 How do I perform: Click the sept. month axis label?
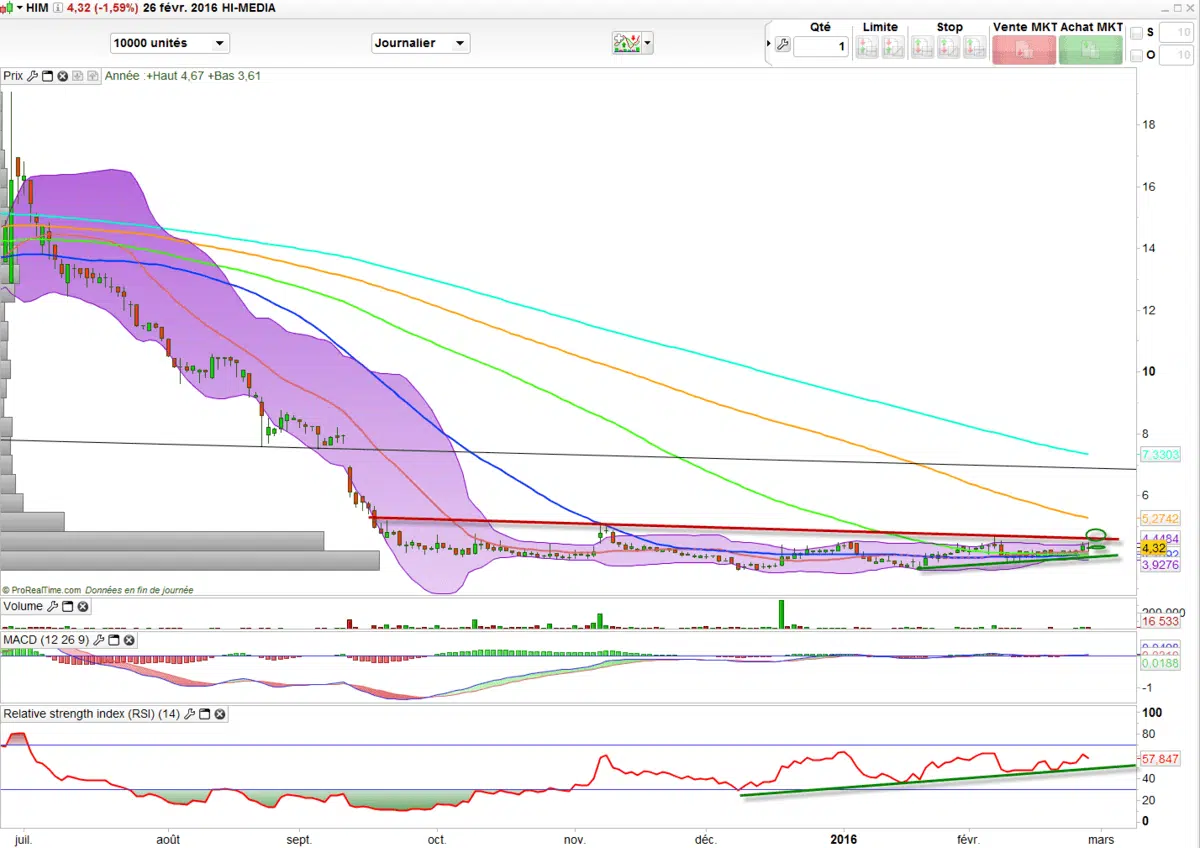(x=300, y=840)
